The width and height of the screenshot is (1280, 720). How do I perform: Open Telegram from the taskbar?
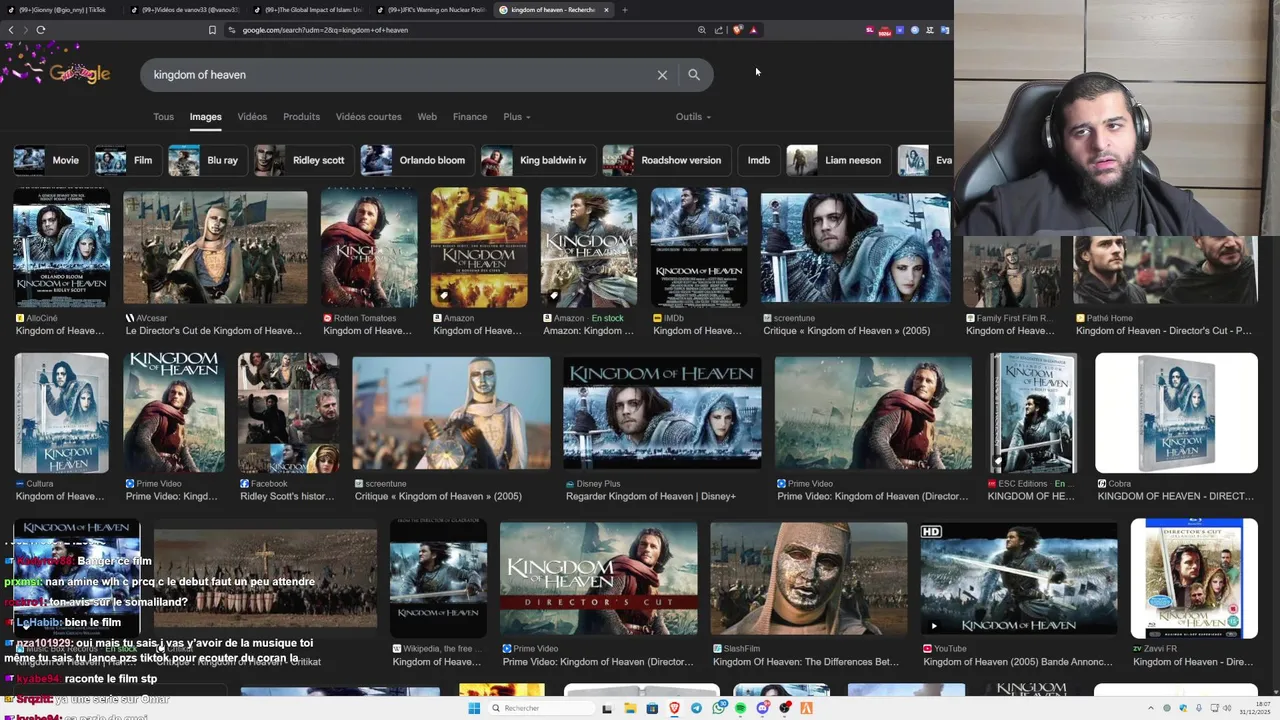point(696,708)
